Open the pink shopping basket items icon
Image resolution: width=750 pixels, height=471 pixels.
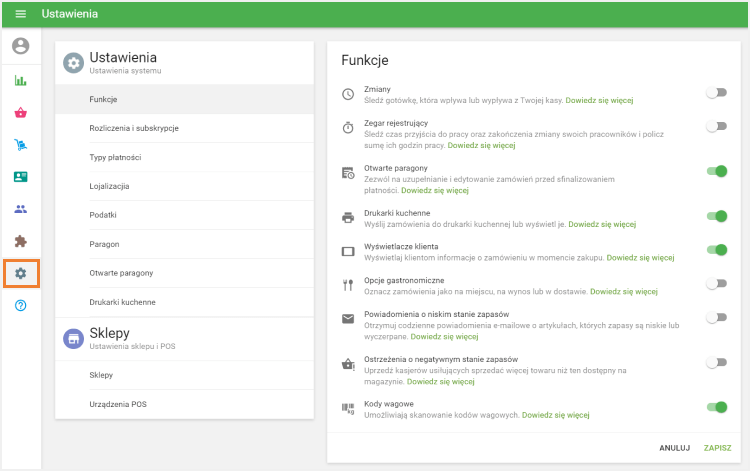[20, 113]
